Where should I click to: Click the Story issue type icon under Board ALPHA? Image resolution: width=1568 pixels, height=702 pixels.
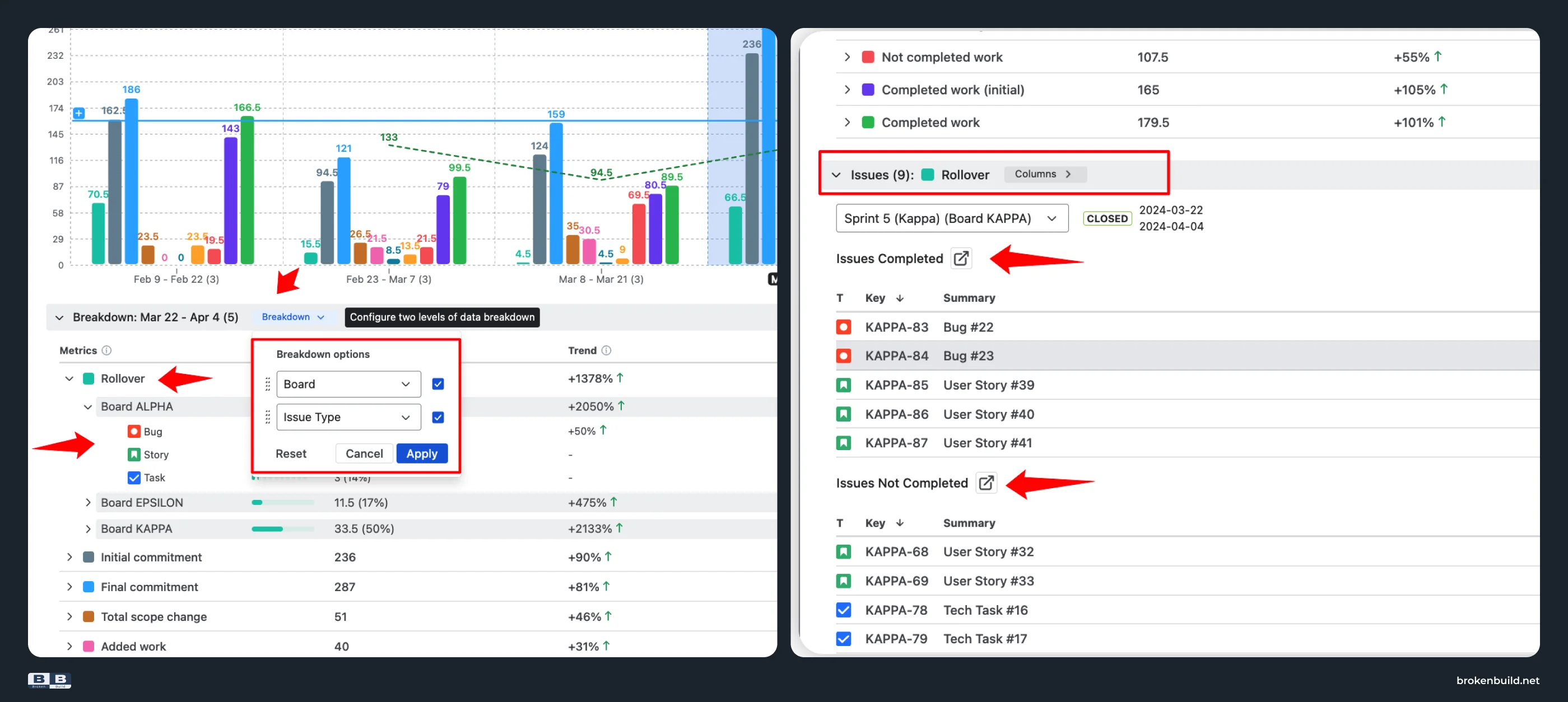(x=134, y=455)
